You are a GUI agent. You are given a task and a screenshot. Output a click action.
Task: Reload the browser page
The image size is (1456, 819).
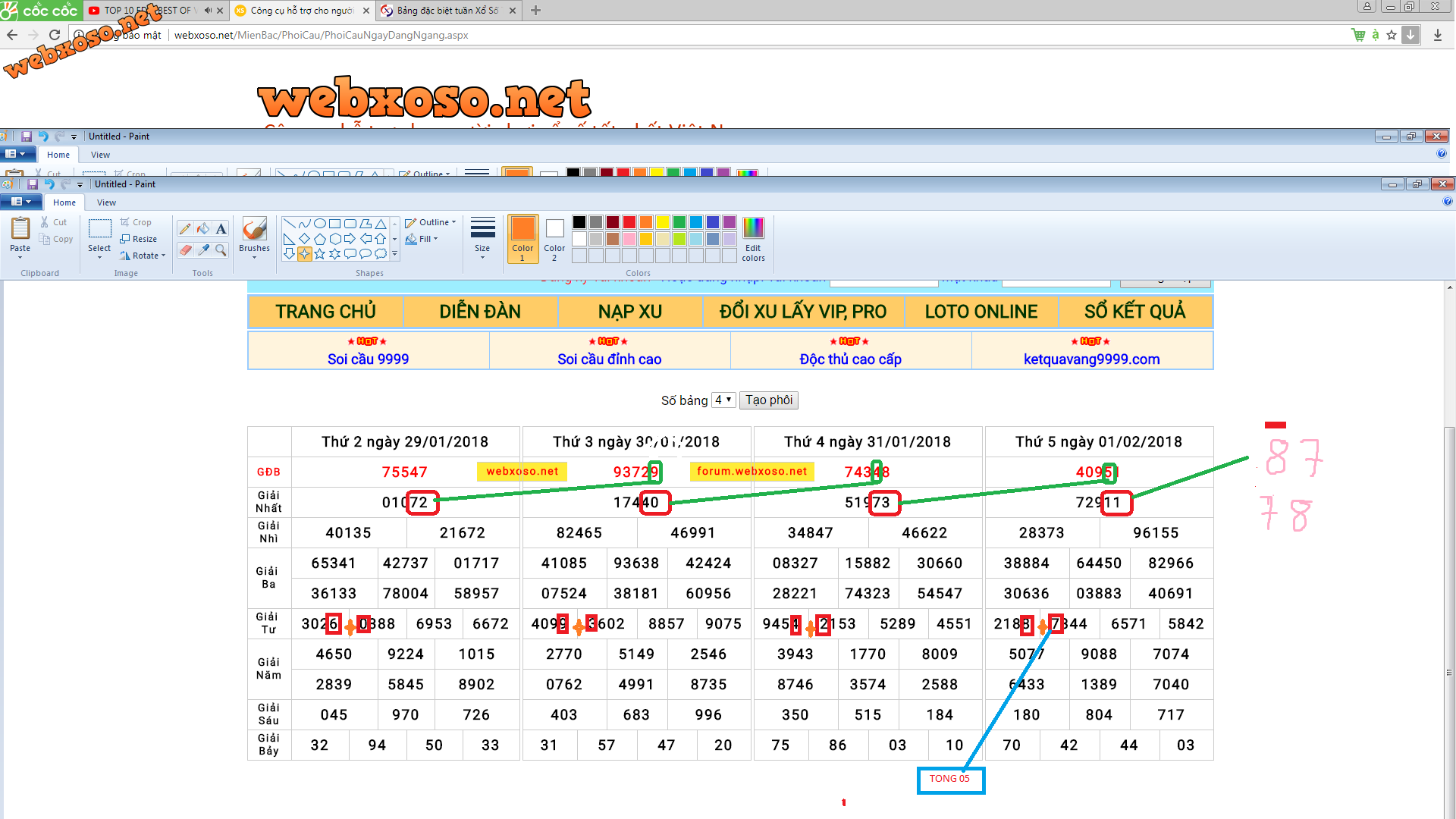[55, 35]
